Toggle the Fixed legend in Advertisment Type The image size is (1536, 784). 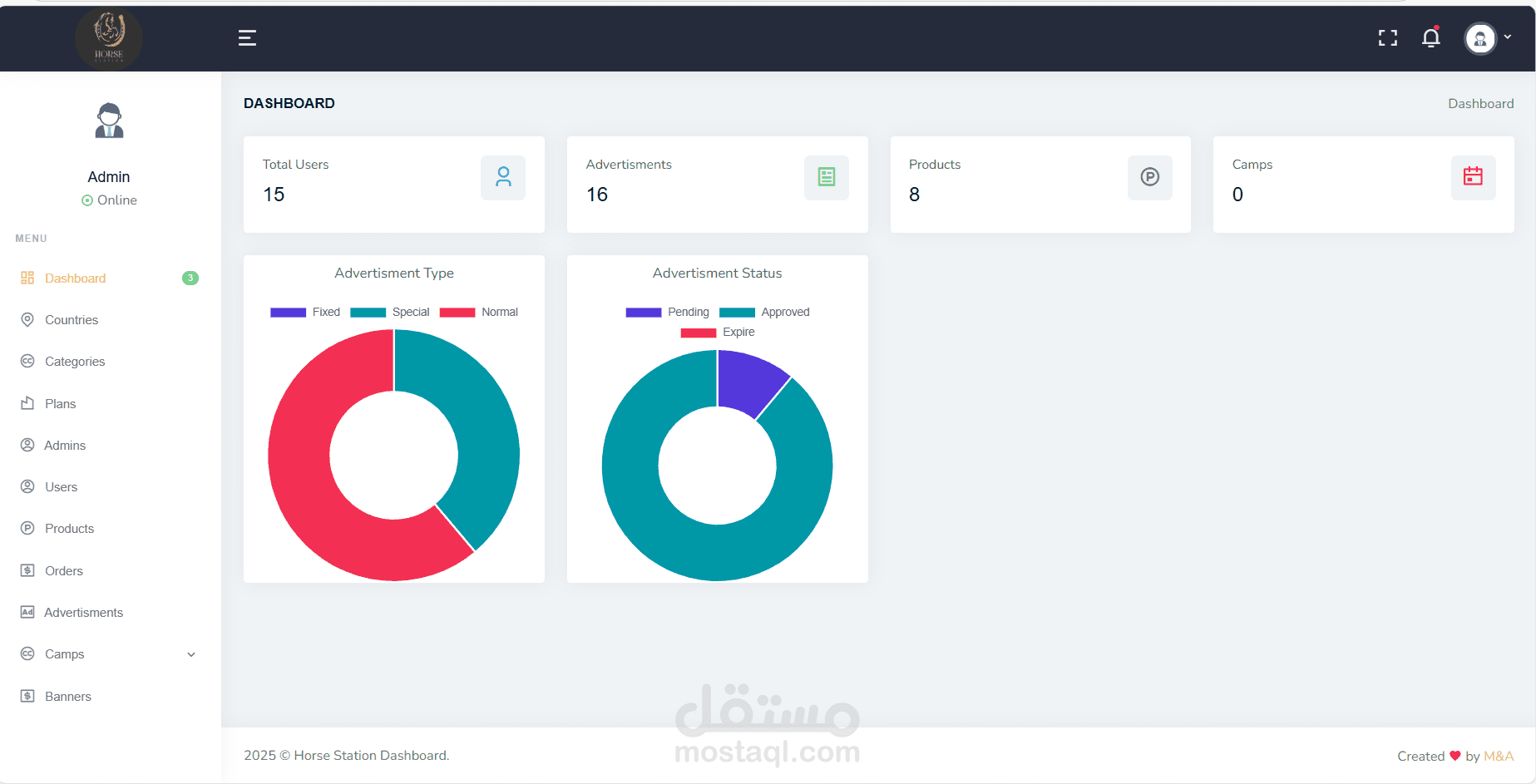tap(305, 312)
